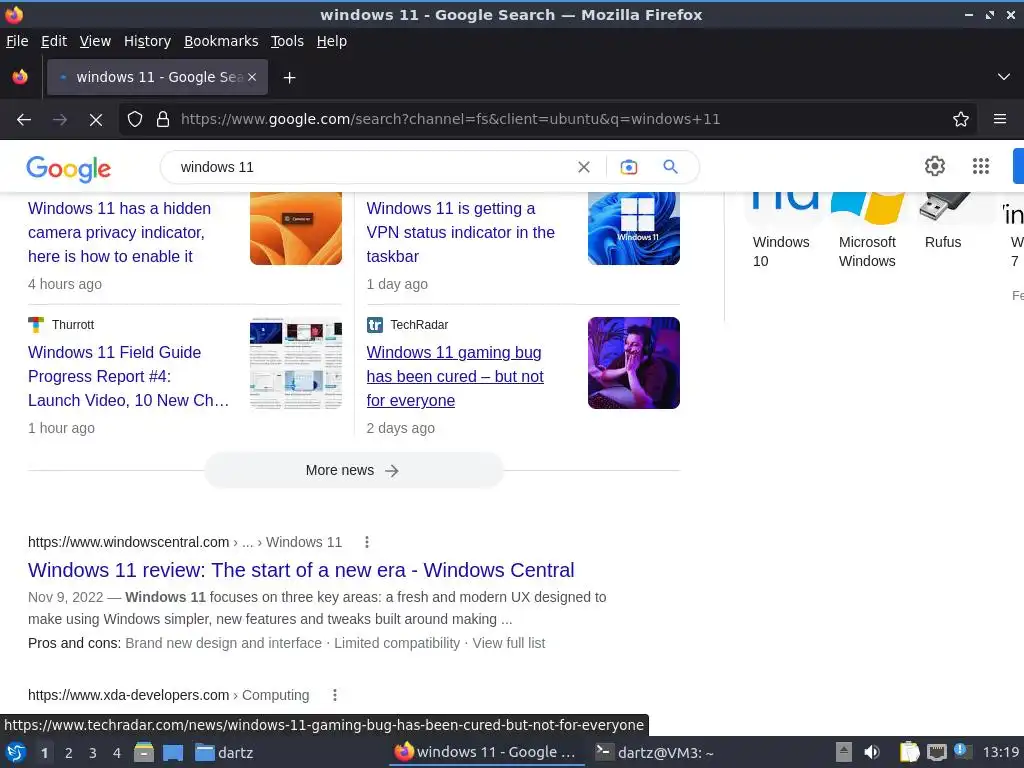This screenshot has width=1024, height=768.
Task: Open the VPN status indicator article
Action: [x=460, y=232]
